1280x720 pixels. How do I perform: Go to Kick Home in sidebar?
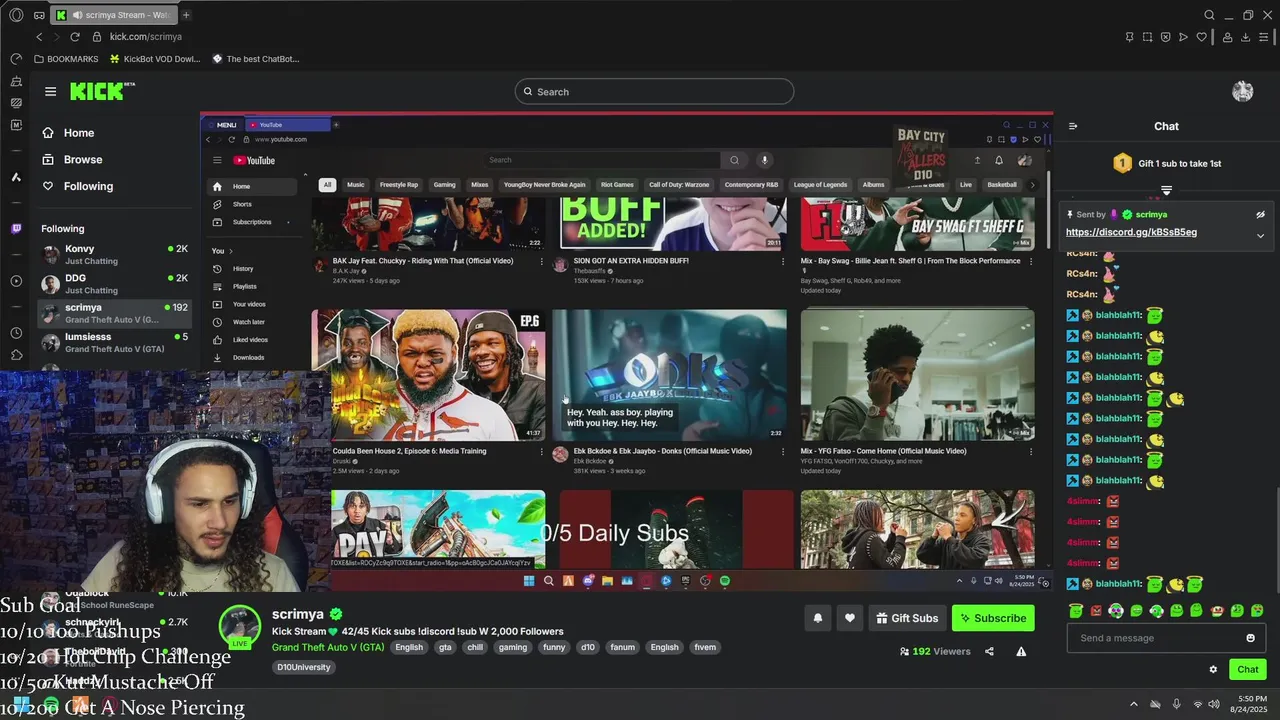[x=68, y=133]
